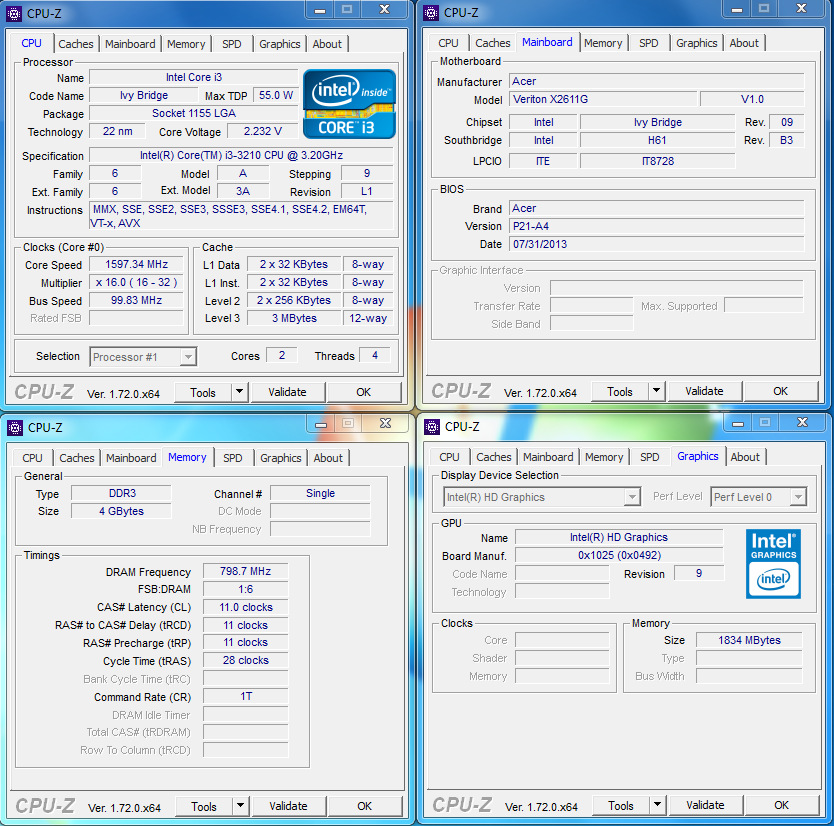Click Tools button in Memory window

(x=204, y=806)
